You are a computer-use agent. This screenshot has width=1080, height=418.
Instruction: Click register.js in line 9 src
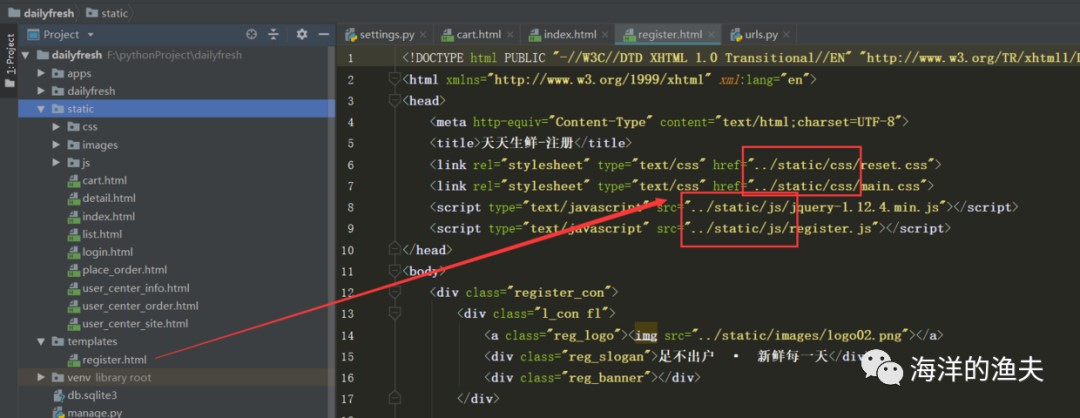click(833, 227)
